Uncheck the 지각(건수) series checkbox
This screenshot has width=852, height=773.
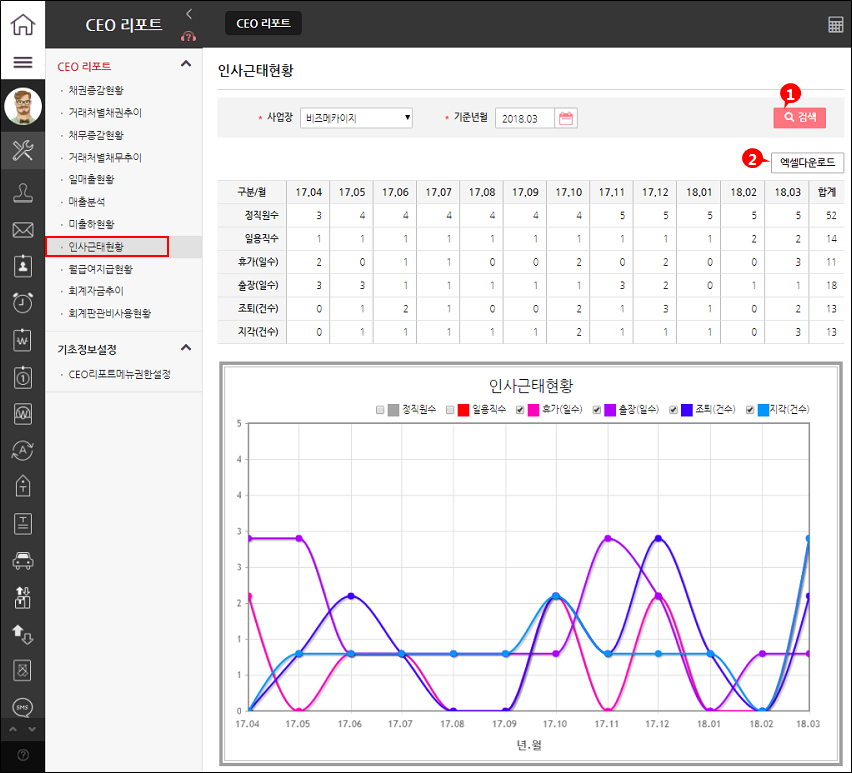pos(750,410)
